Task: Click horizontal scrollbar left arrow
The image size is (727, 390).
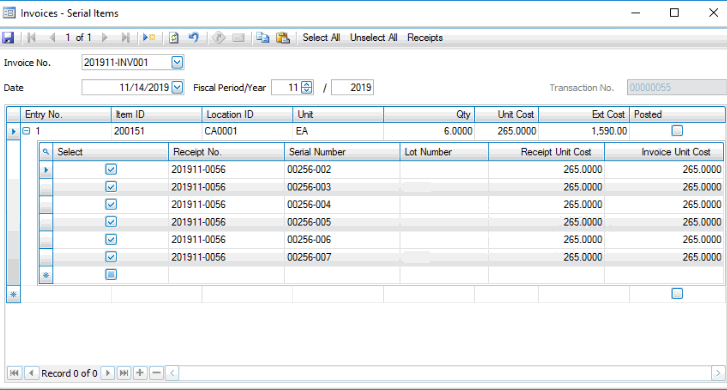Action: [172, 373]
